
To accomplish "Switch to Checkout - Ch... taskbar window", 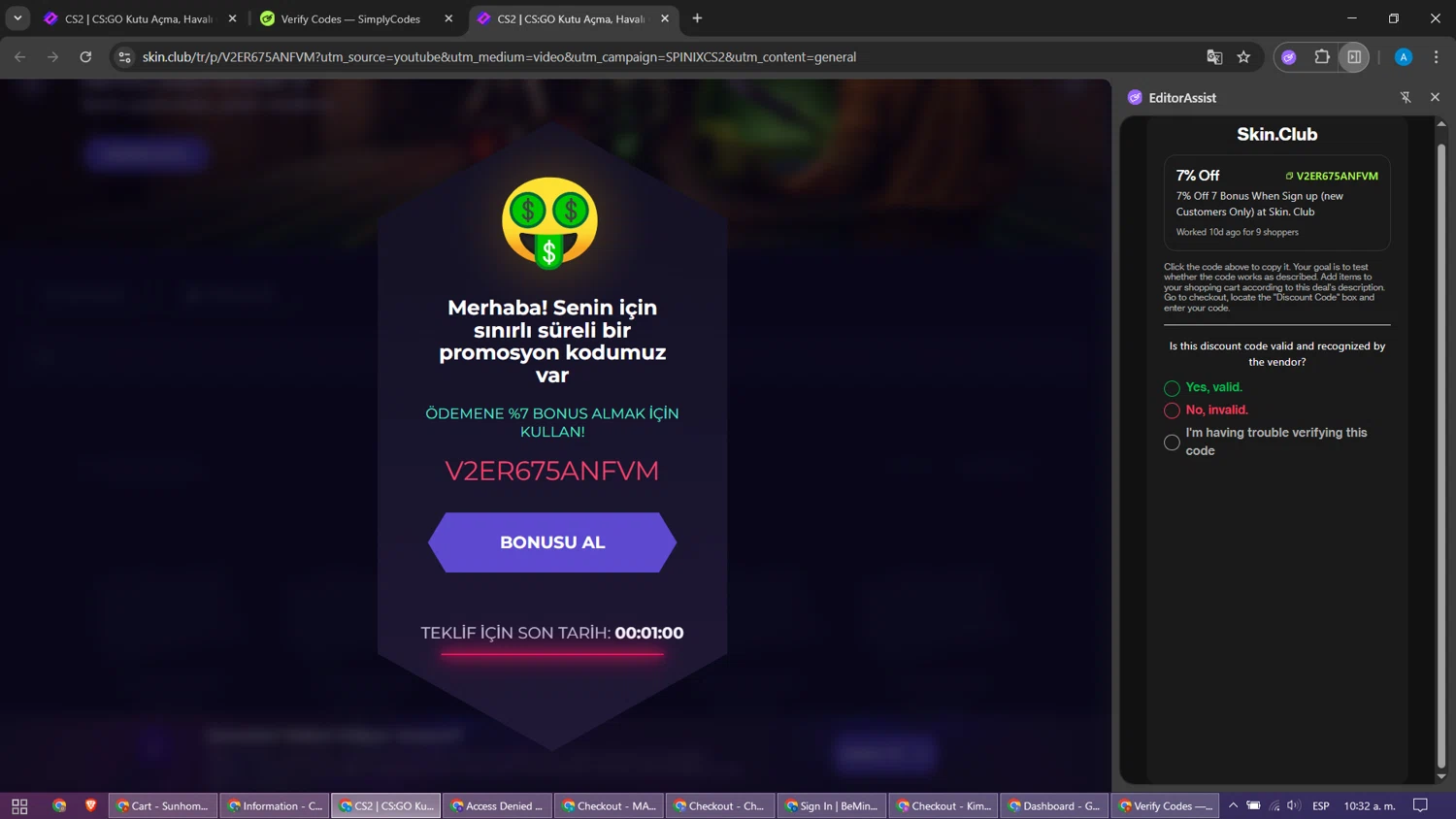I will pos(720,805).
